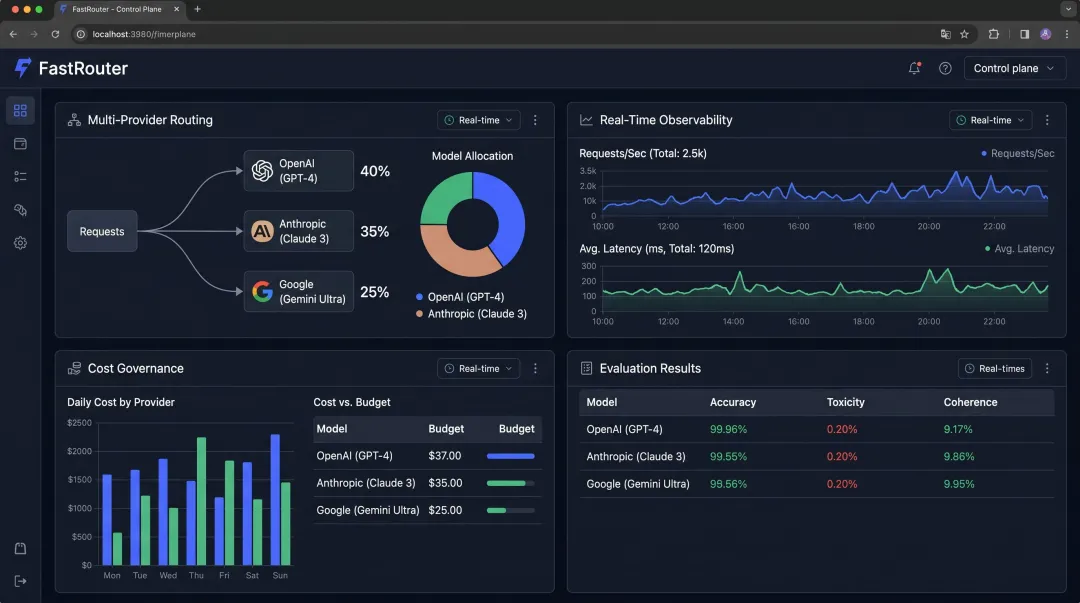The image size is (1080, 603).
Task: Open Real-time dropdown in Multi-Provider Routing
Action: 479,120
